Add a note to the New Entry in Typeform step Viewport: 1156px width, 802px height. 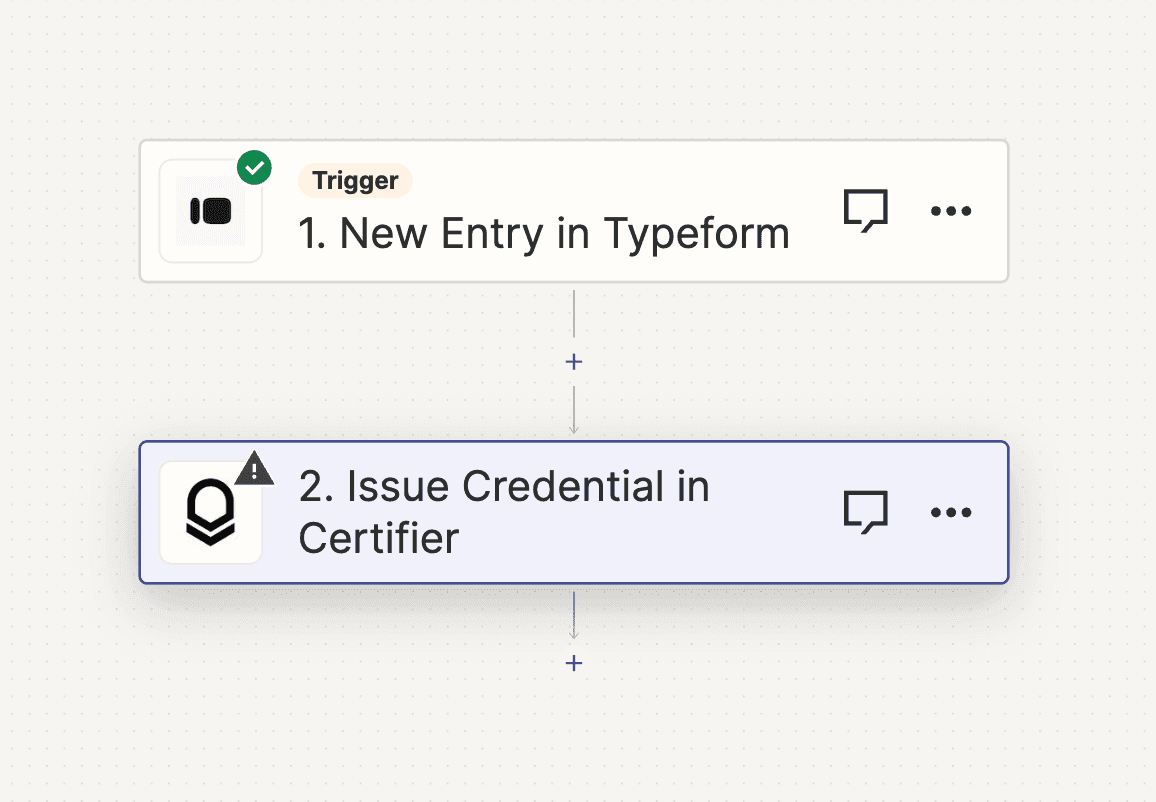(x=866, y=210)
